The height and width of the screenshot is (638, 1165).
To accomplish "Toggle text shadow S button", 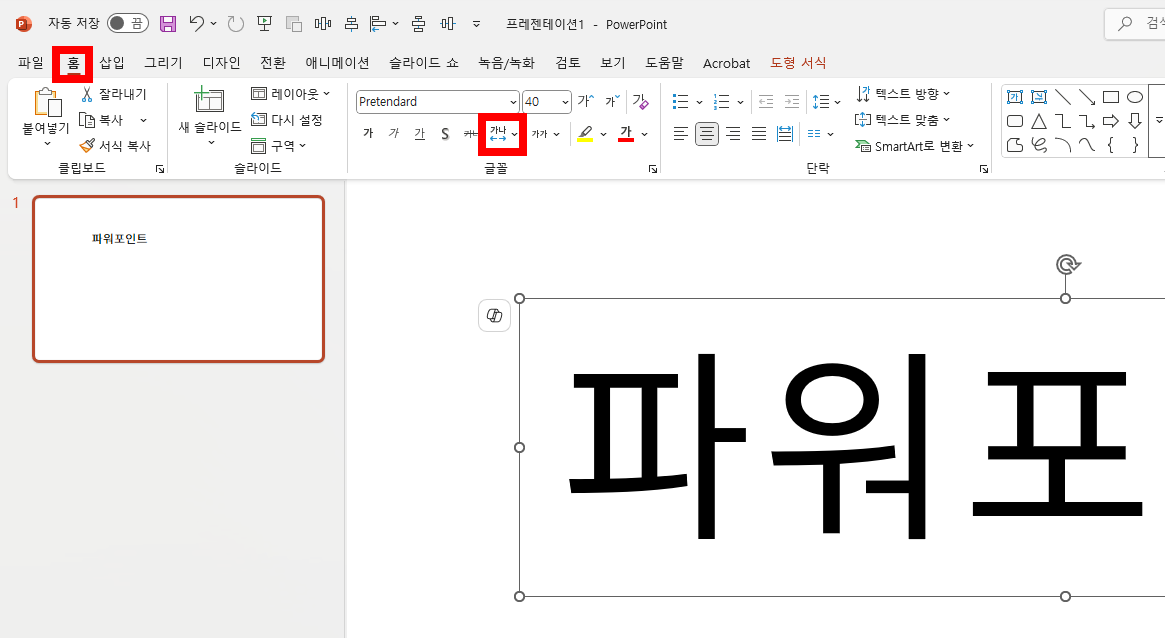I will pyautogui.click(x=445, y=134).
